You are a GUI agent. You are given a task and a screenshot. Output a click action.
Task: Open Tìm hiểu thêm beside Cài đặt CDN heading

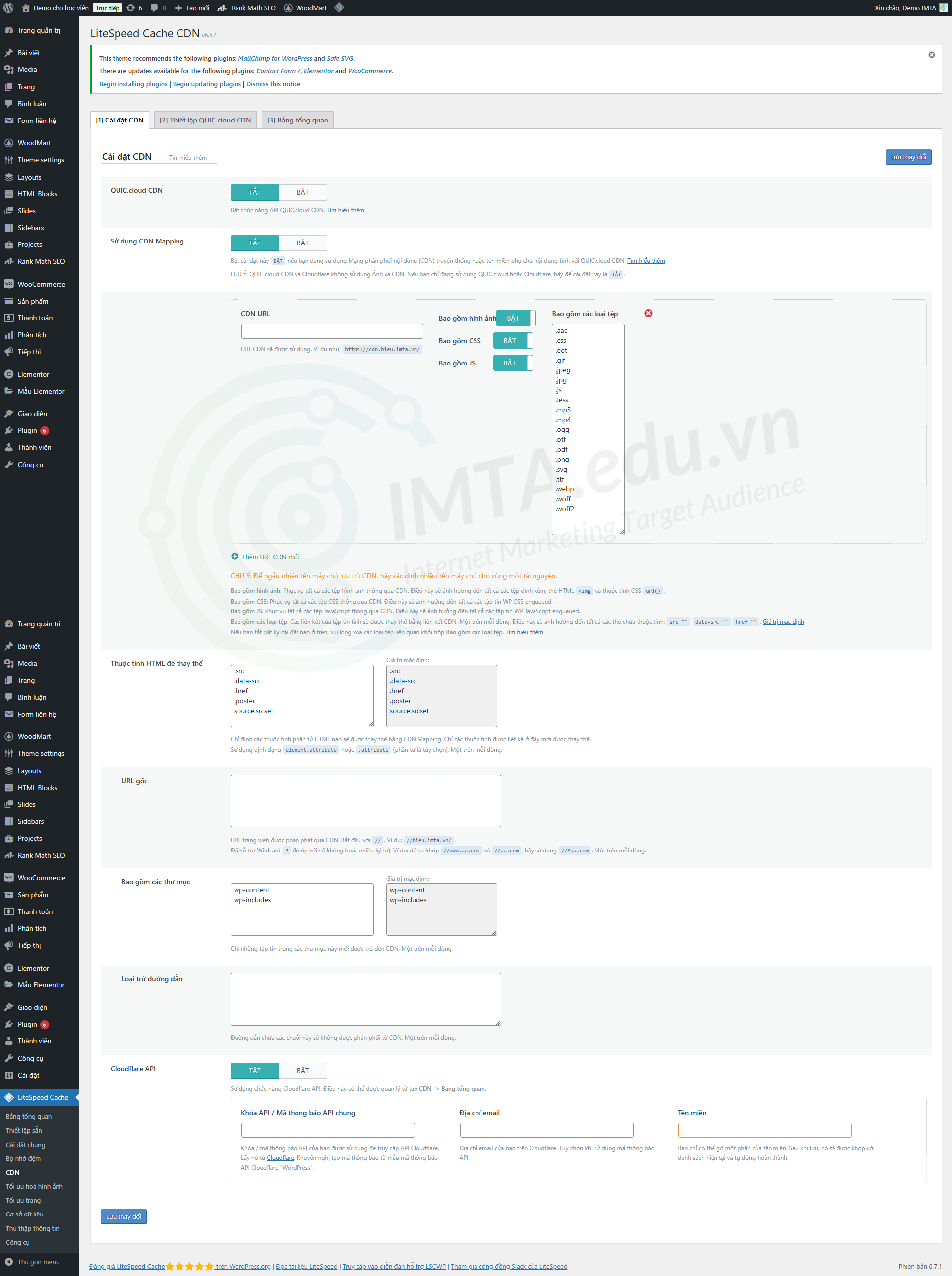click(187, 157)
